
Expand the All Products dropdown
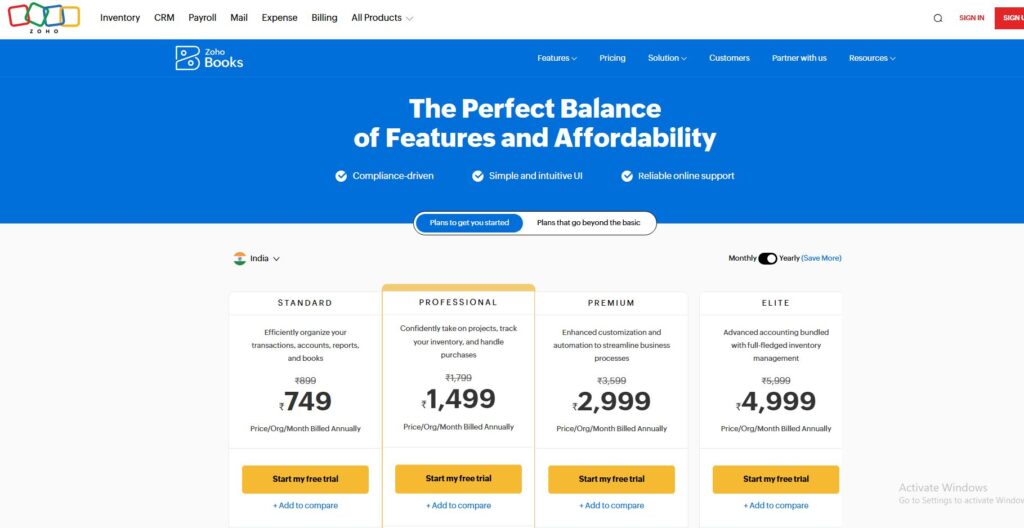tap(382, 18)
